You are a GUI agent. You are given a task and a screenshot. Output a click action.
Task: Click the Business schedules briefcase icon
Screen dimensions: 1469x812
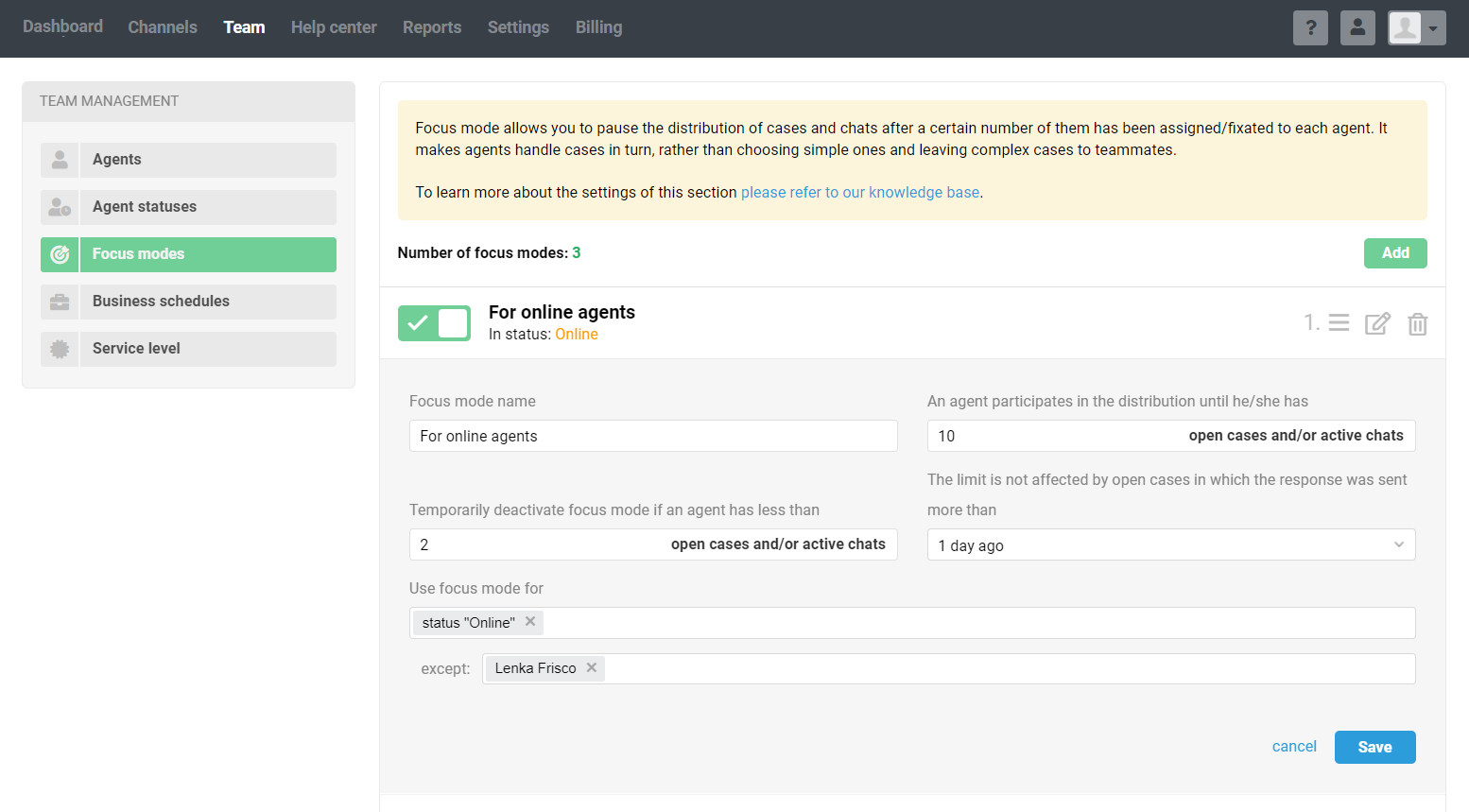(60, 302)
